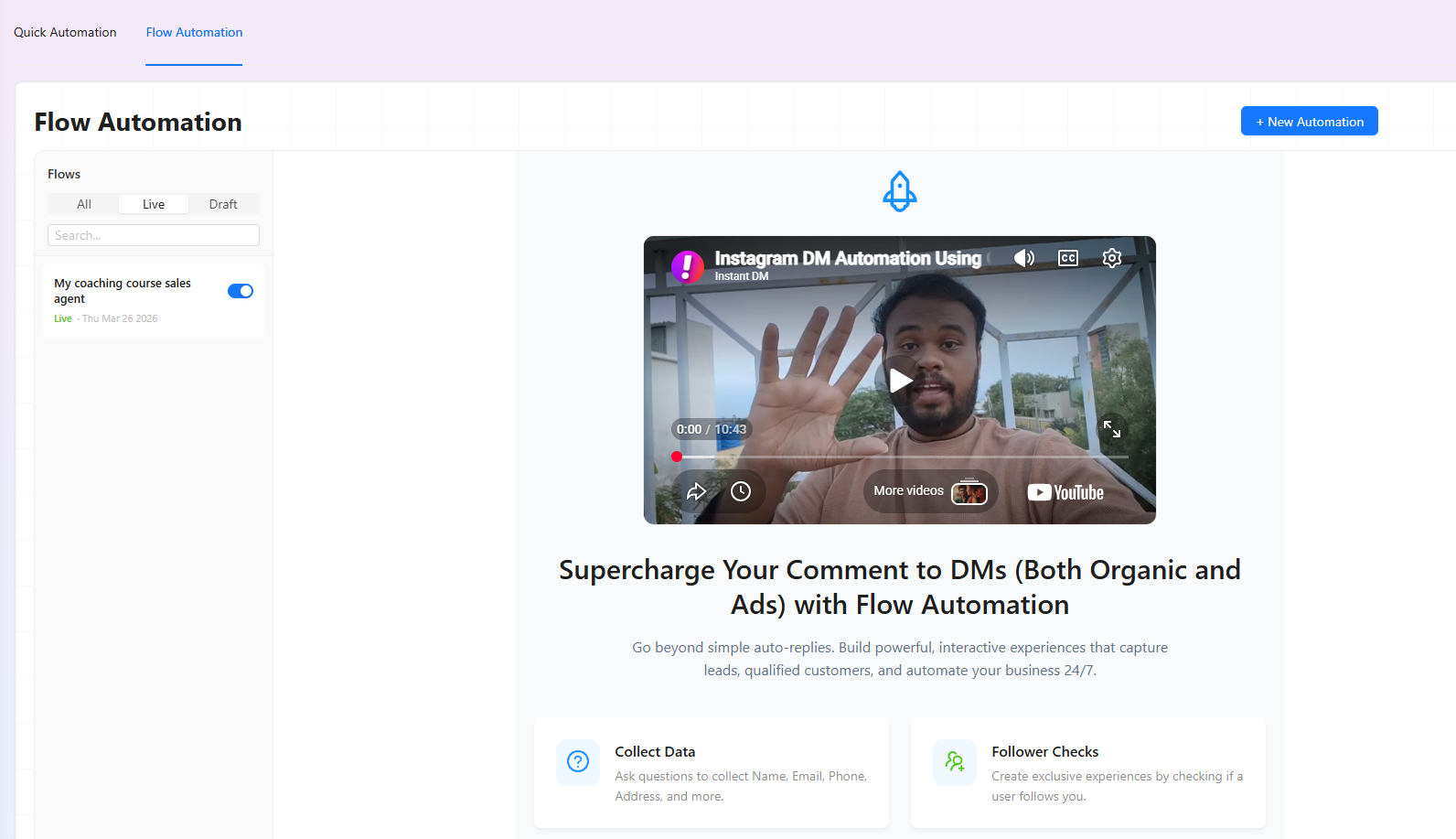
Task: Select the Follower Checks heading
Action: coord(1045,751)
